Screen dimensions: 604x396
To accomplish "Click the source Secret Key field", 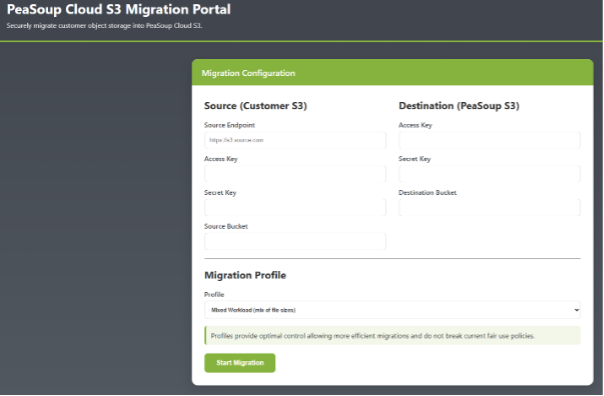I will click(295, 208).
